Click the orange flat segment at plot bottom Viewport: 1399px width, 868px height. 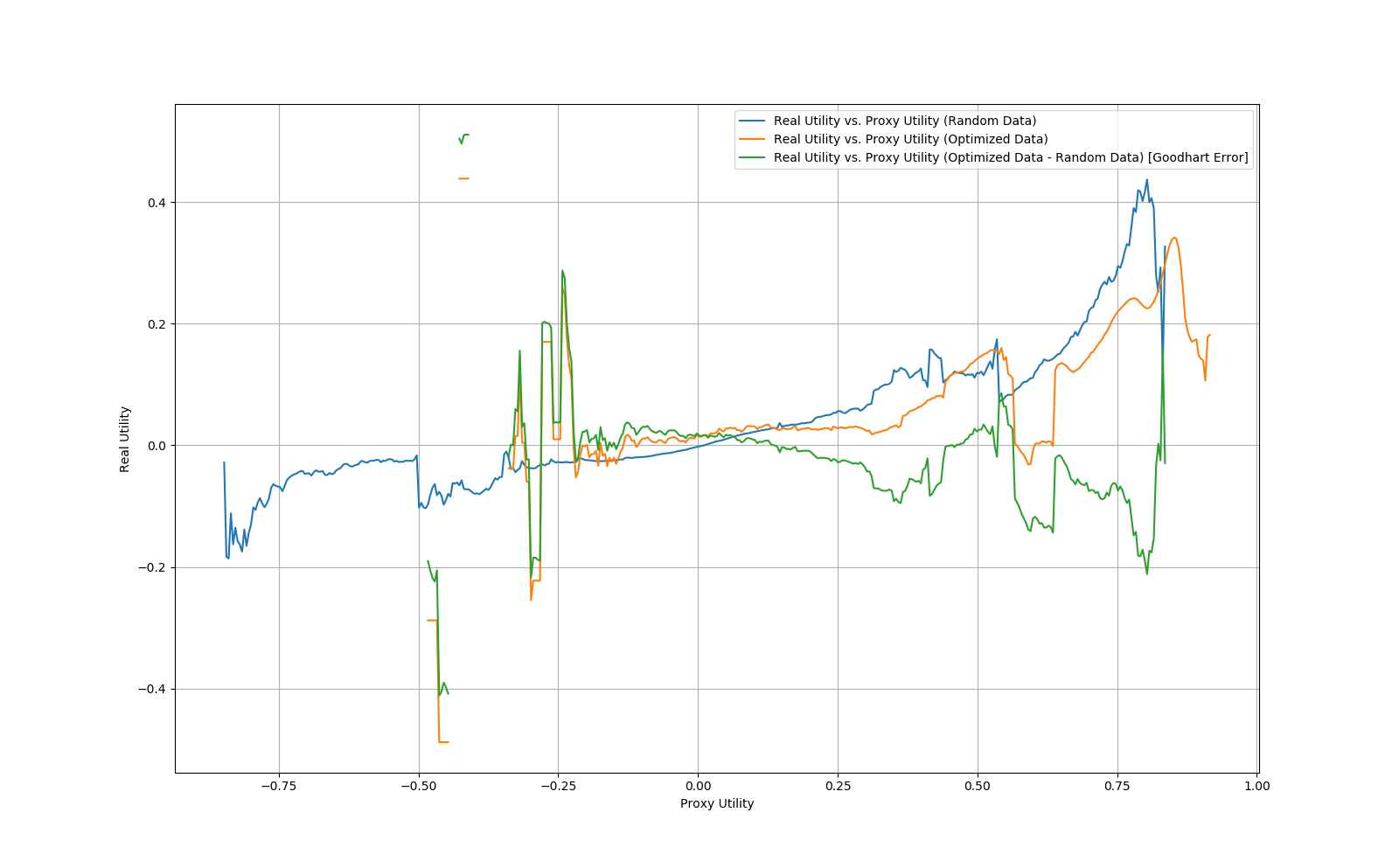pos(443,741)
